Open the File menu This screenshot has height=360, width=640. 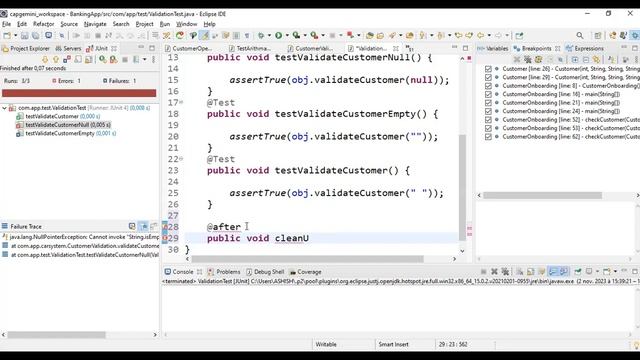pos(7,24)
